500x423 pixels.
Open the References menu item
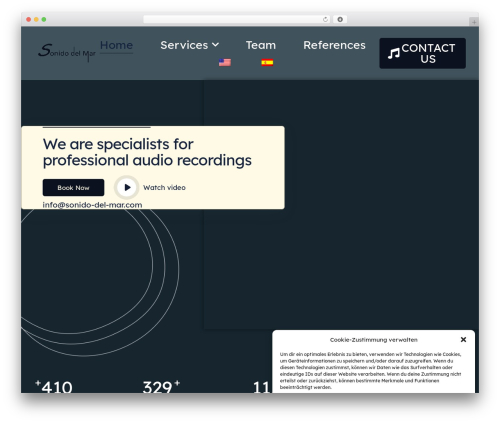click(x=334, y=45)
